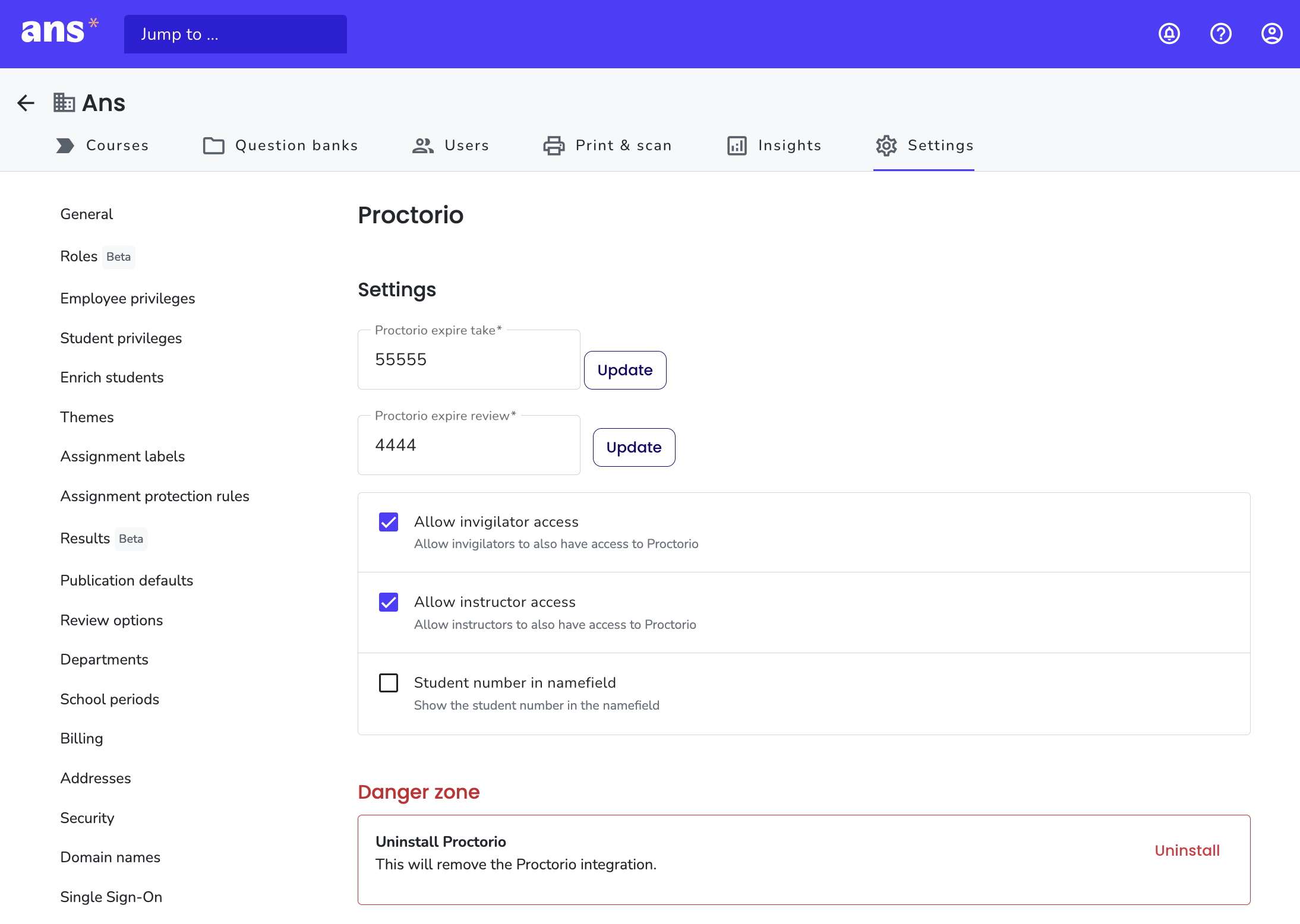This screenshot has height=924, width=1300.
Task: Uncheck Allow instructor access
Action: coord(389,602)
